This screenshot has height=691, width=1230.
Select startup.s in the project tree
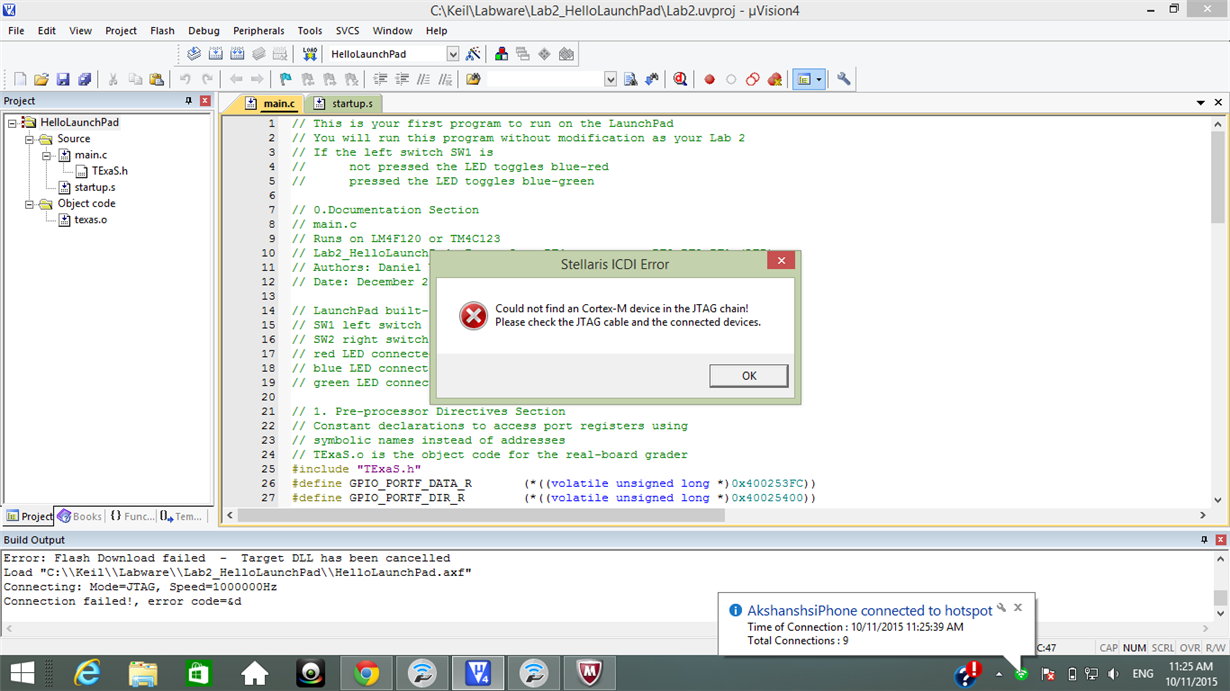click(86, 187)
